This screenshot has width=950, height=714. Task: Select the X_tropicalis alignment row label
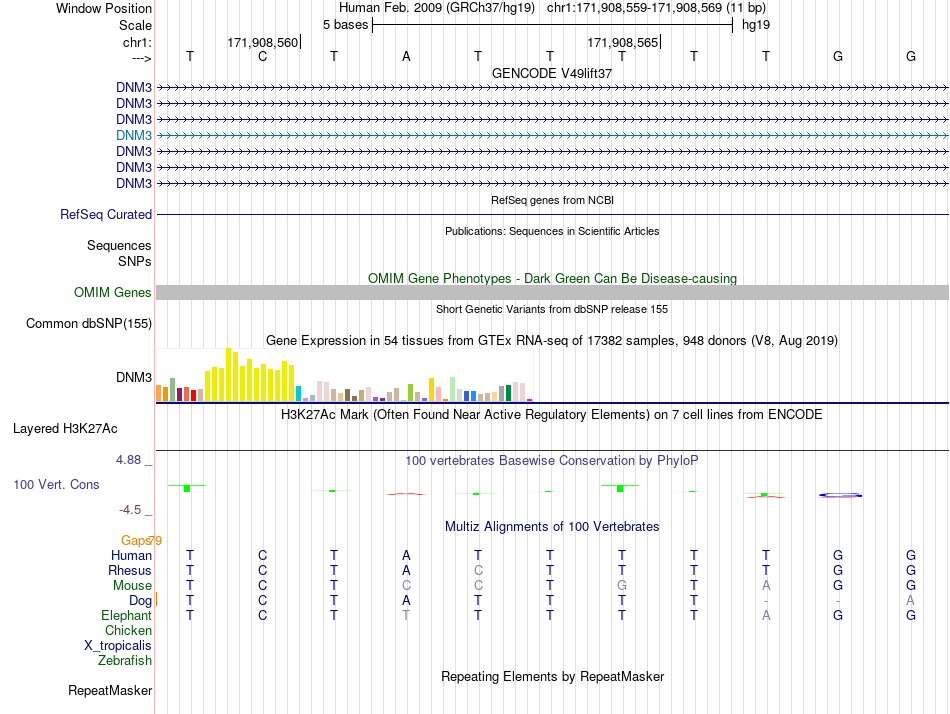click(x=118, y=646)
